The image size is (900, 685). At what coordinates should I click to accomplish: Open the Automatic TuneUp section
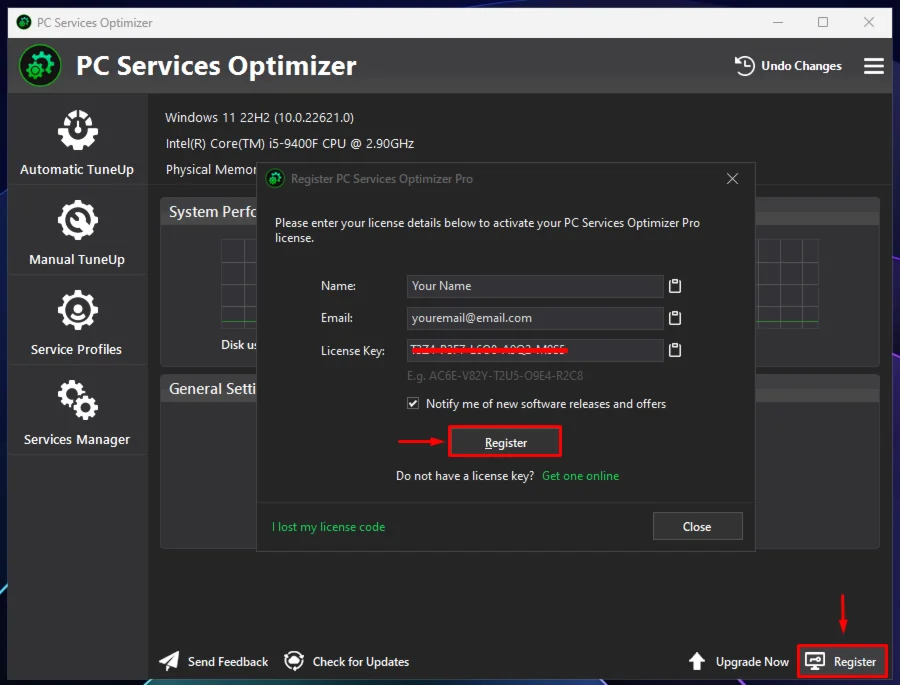pyautogui.click(x=77, y=142)
